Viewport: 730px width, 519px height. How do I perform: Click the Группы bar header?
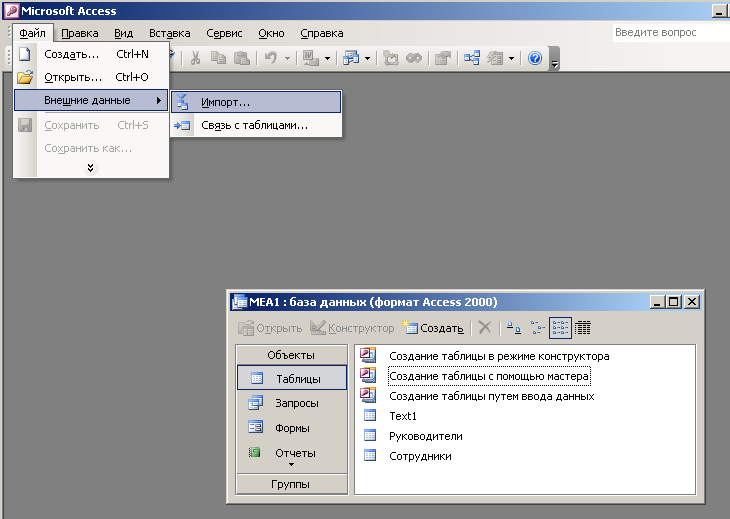291,484
